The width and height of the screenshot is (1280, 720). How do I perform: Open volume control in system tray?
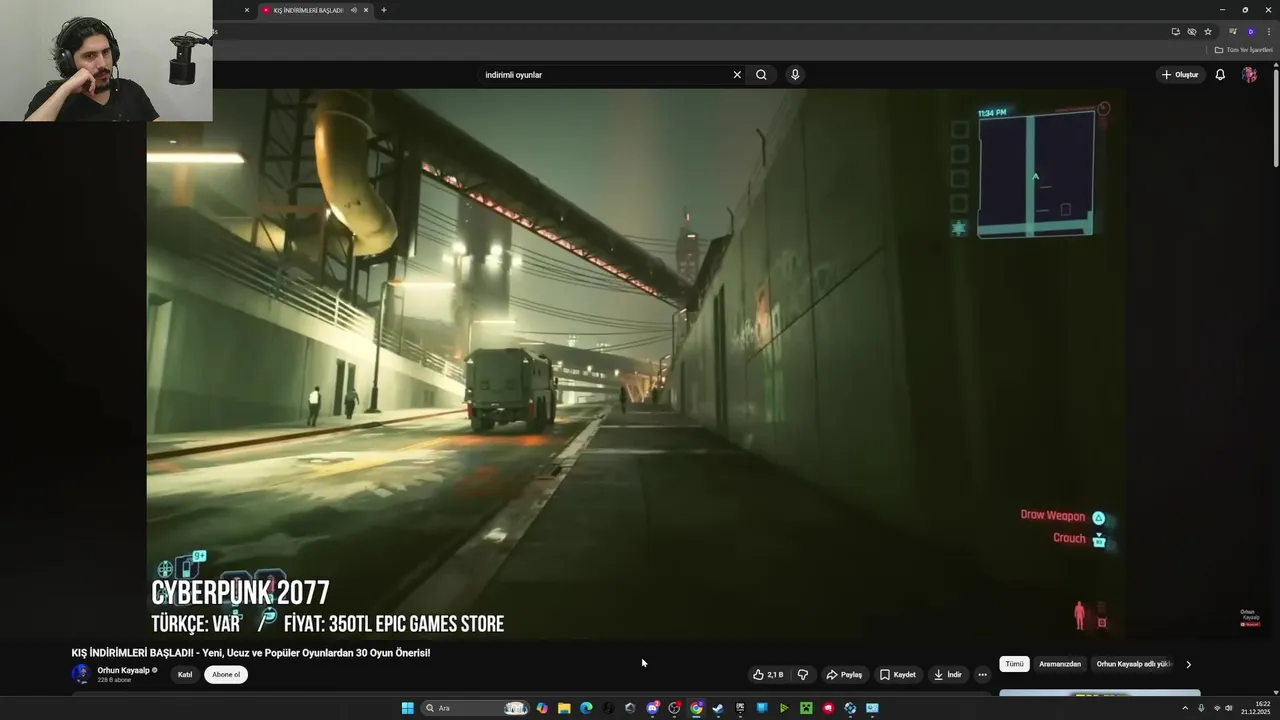coord(1229,708)
